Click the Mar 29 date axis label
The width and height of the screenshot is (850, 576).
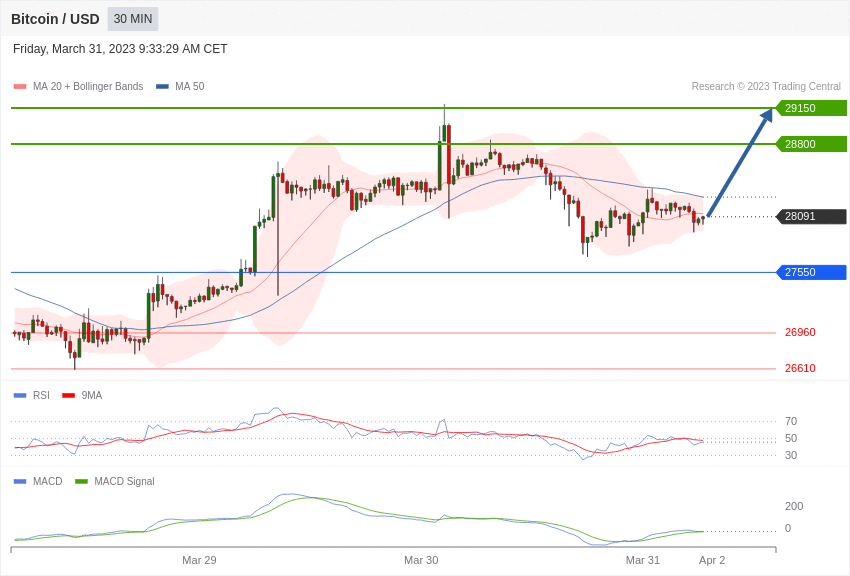(199, 560)
